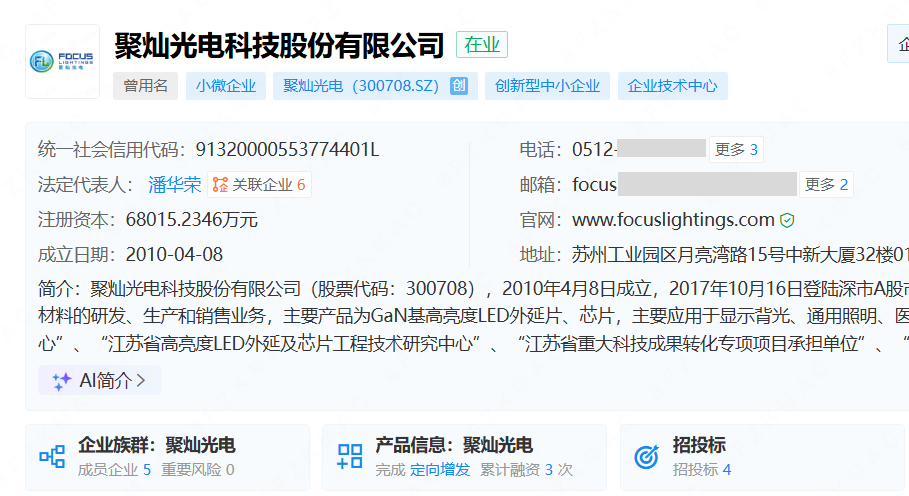Select the 企业技术中心 tag
The width and height of the screenshot is (909, 496).
point(672,86)
